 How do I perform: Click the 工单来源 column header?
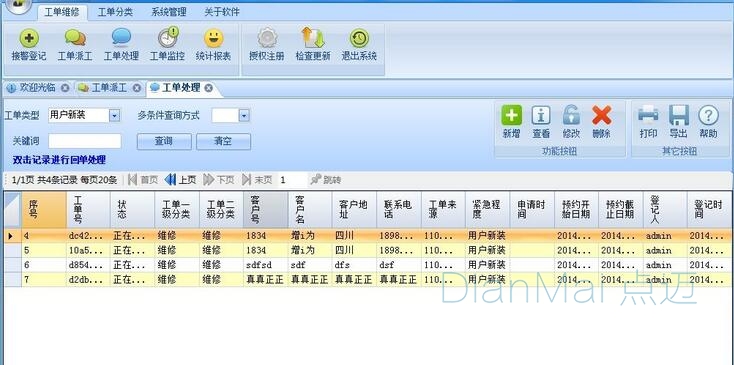[x=443, y=210]
